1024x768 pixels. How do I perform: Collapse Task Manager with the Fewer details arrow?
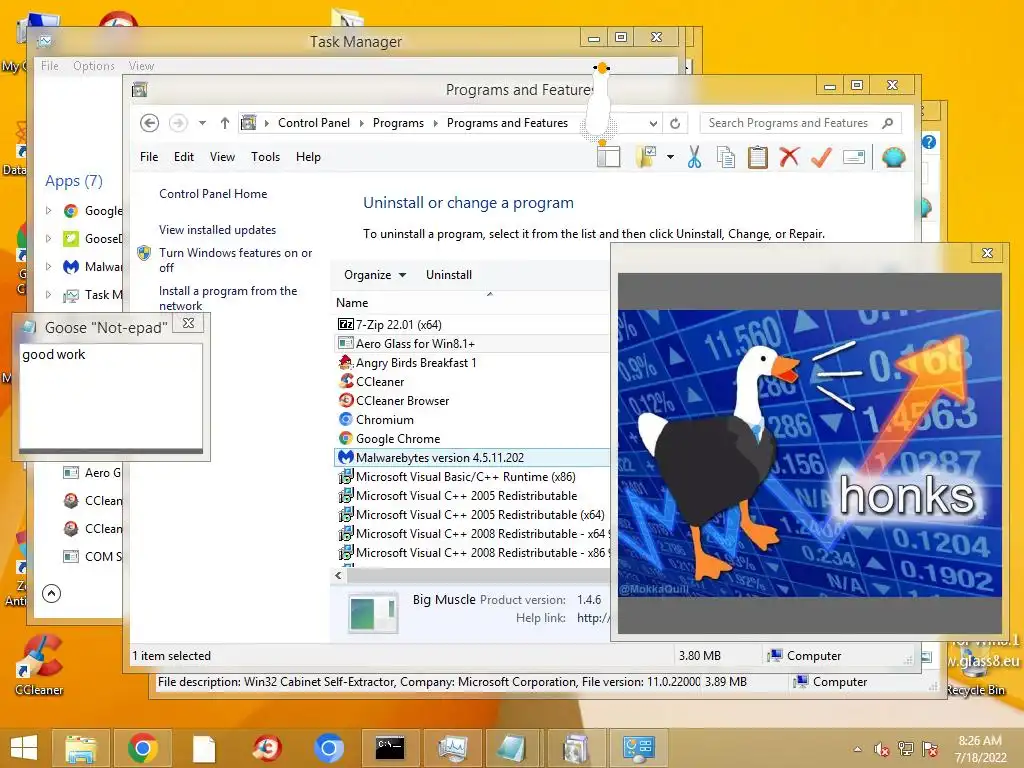[52, 593]
